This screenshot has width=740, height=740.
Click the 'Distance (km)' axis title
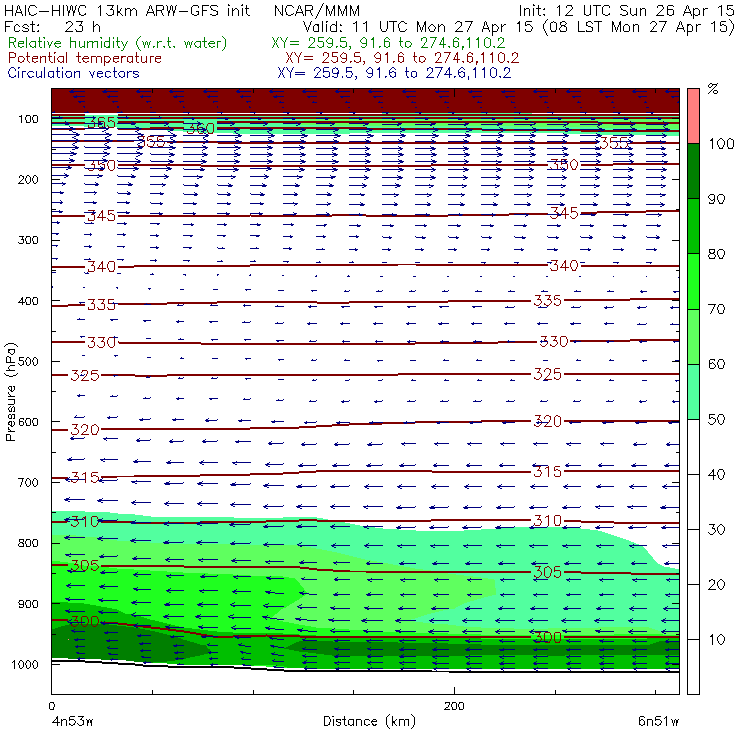click(369, 721)
